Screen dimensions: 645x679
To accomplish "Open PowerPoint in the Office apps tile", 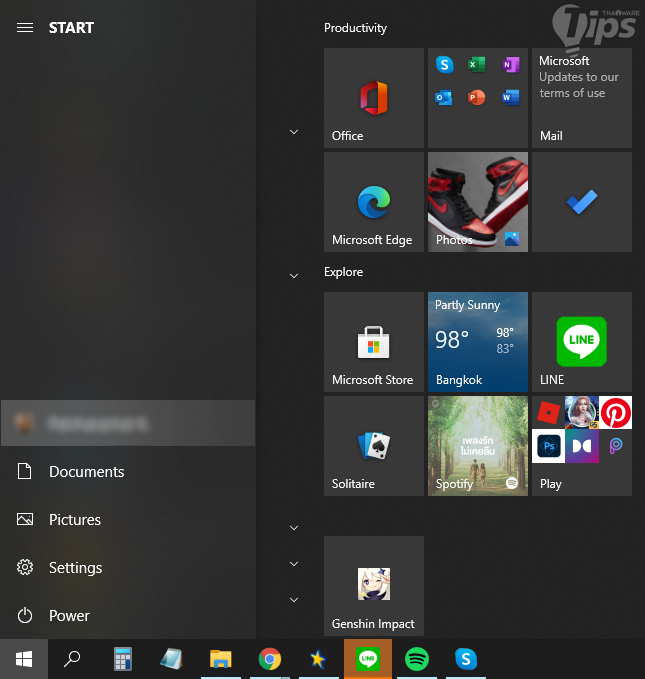I will [477, 97].
